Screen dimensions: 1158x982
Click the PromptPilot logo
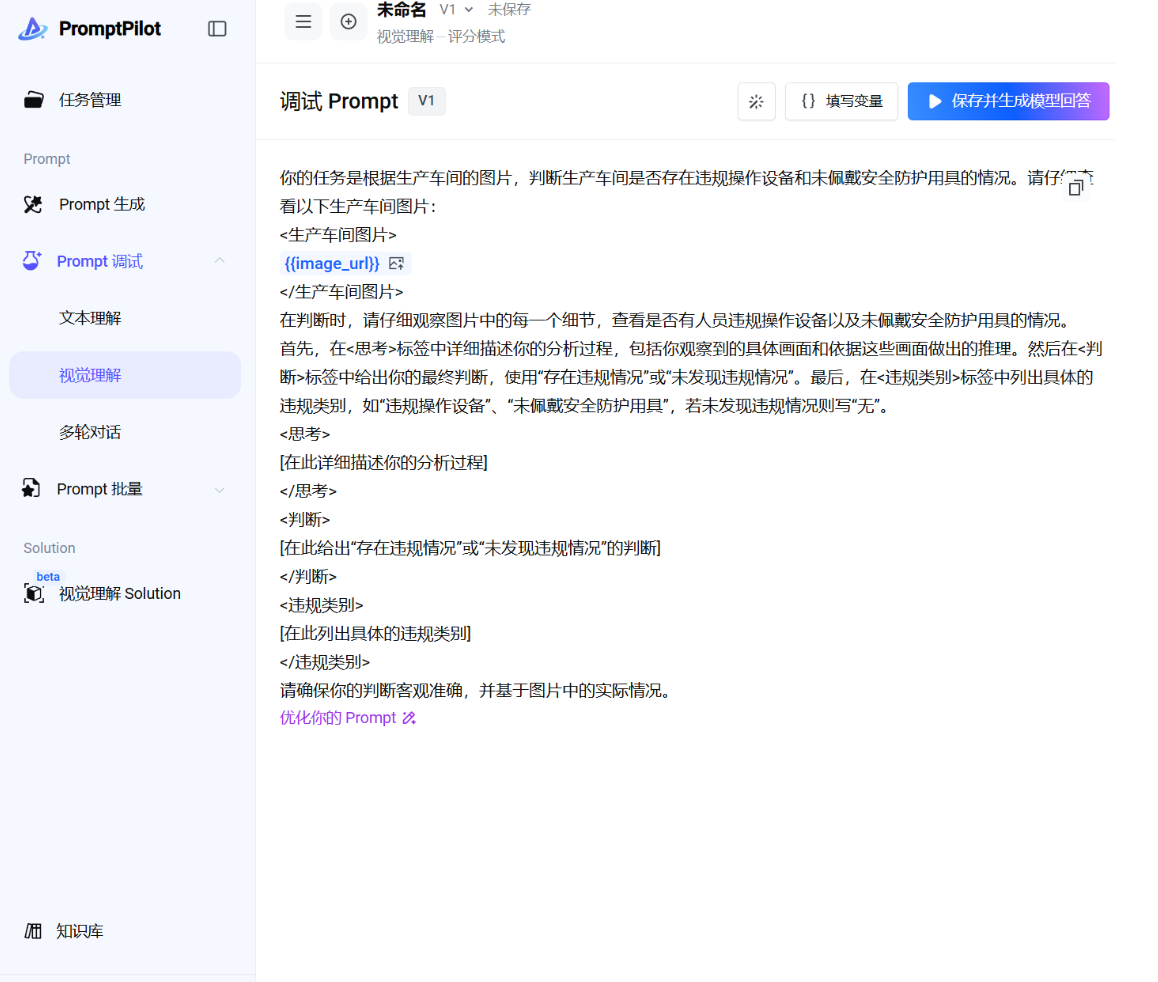click(90, 29)
